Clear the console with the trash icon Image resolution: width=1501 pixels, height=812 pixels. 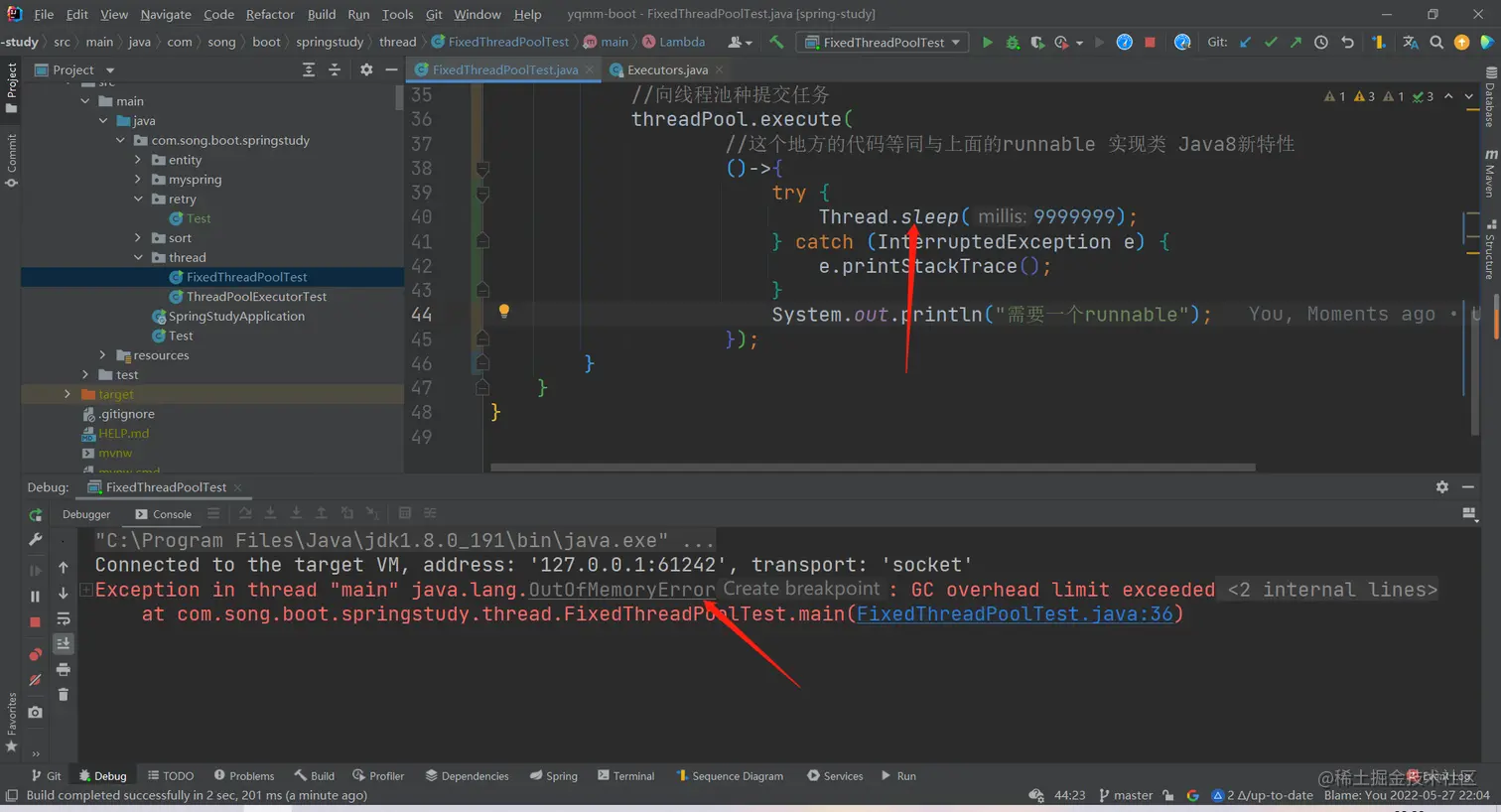coord(64,694)
